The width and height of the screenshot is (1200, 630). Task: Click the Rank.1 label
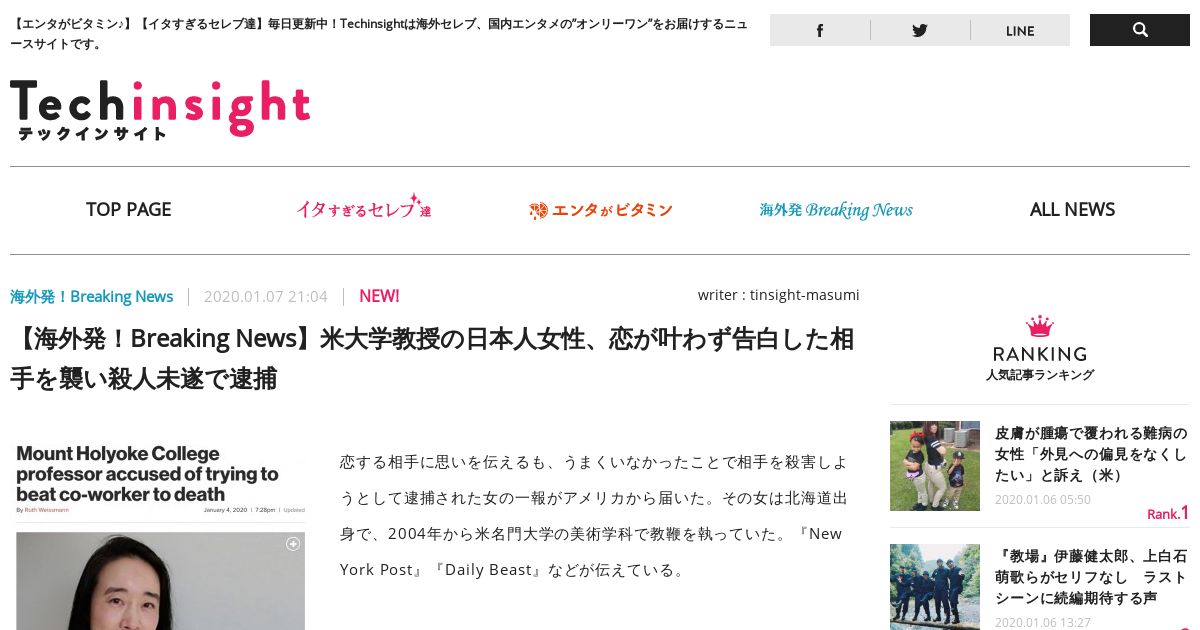1168,513
